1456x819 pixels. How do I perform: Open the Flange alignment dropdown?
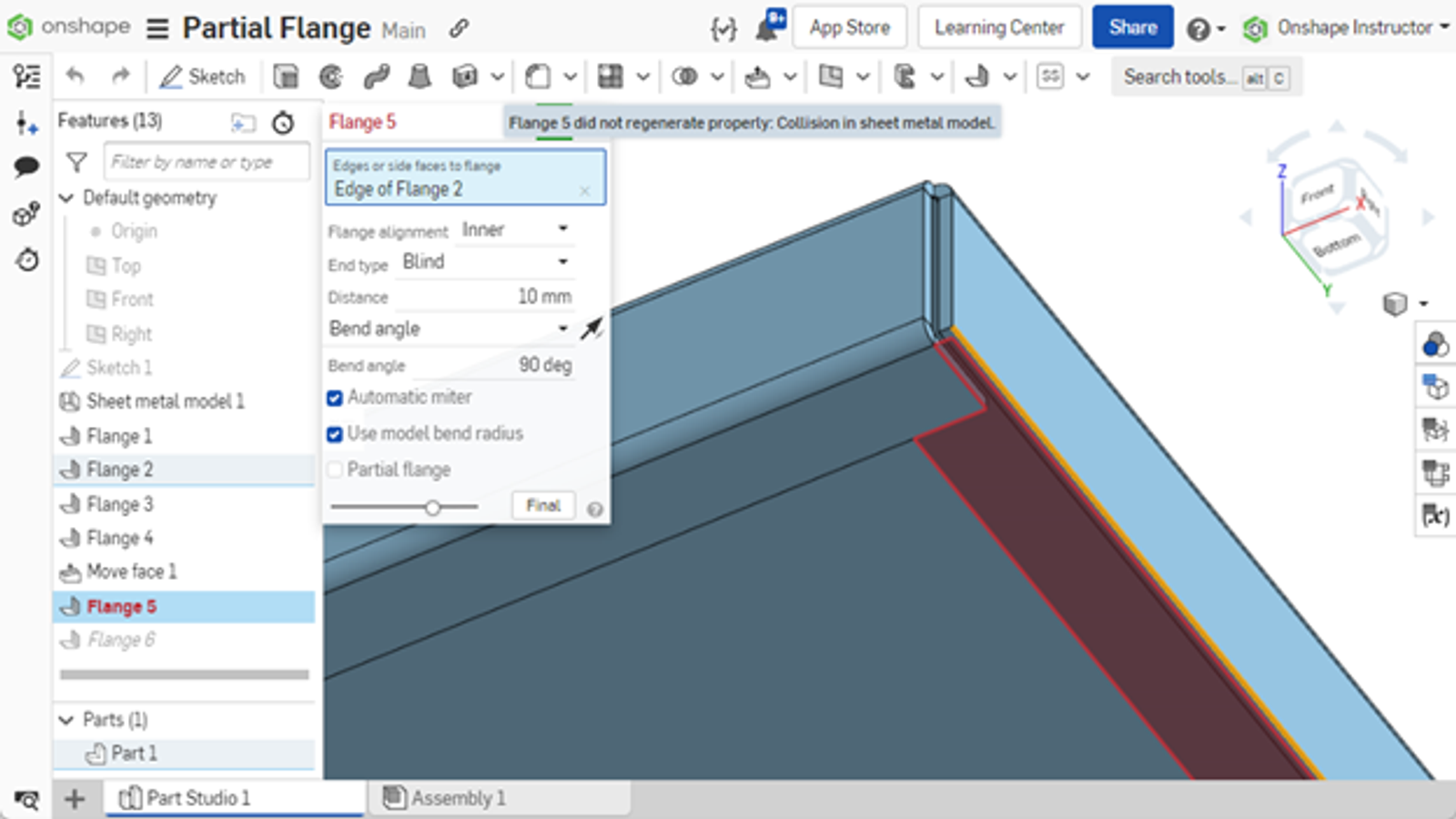[x=514, y=229]
